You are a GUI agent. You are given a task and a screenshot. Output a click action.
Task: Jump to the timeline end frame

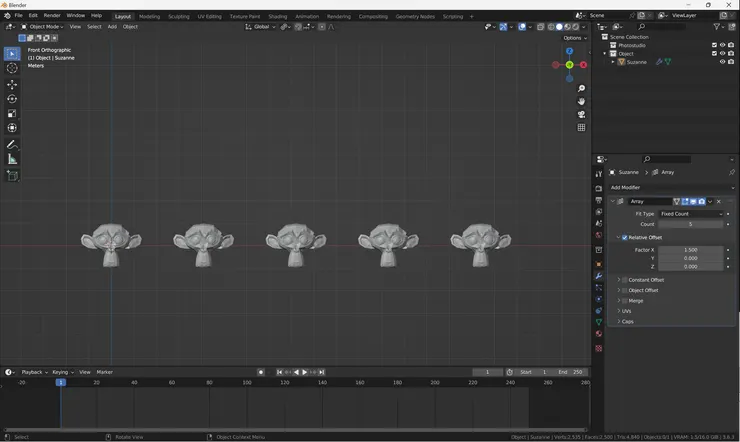[x=322, y=372]
